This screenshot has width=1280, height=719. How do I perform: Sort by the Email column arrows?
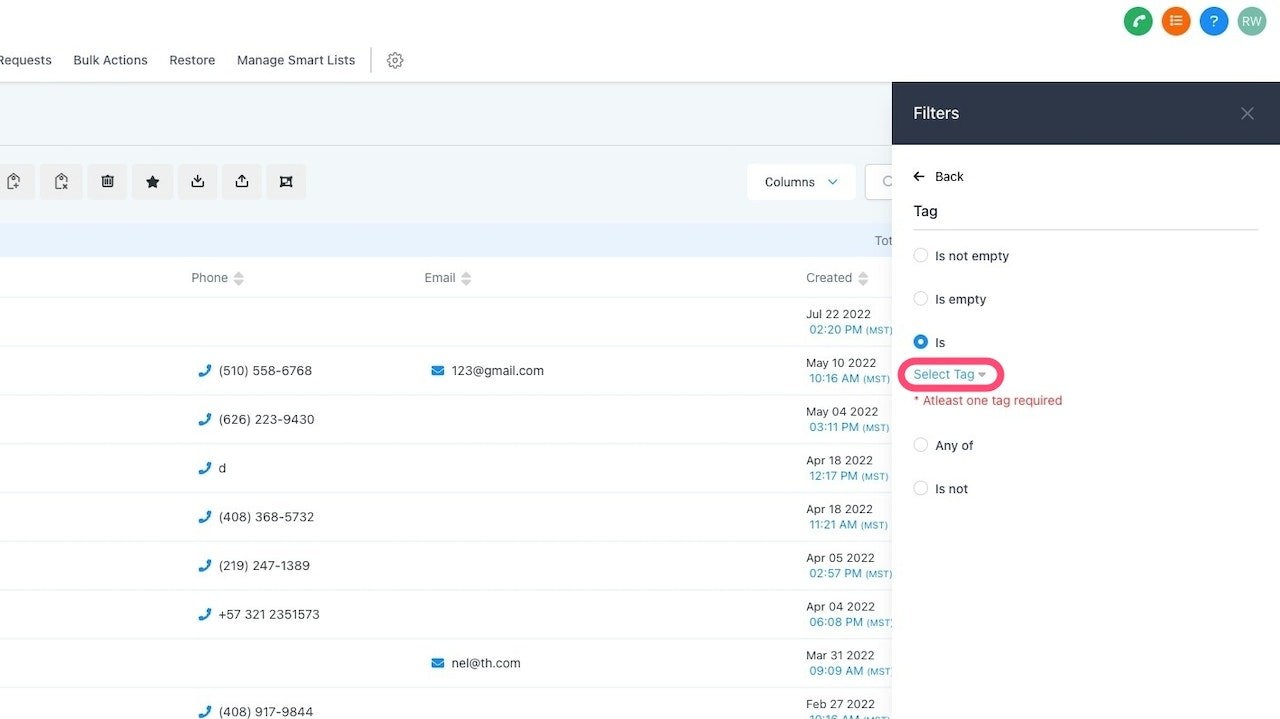point(466,279)
